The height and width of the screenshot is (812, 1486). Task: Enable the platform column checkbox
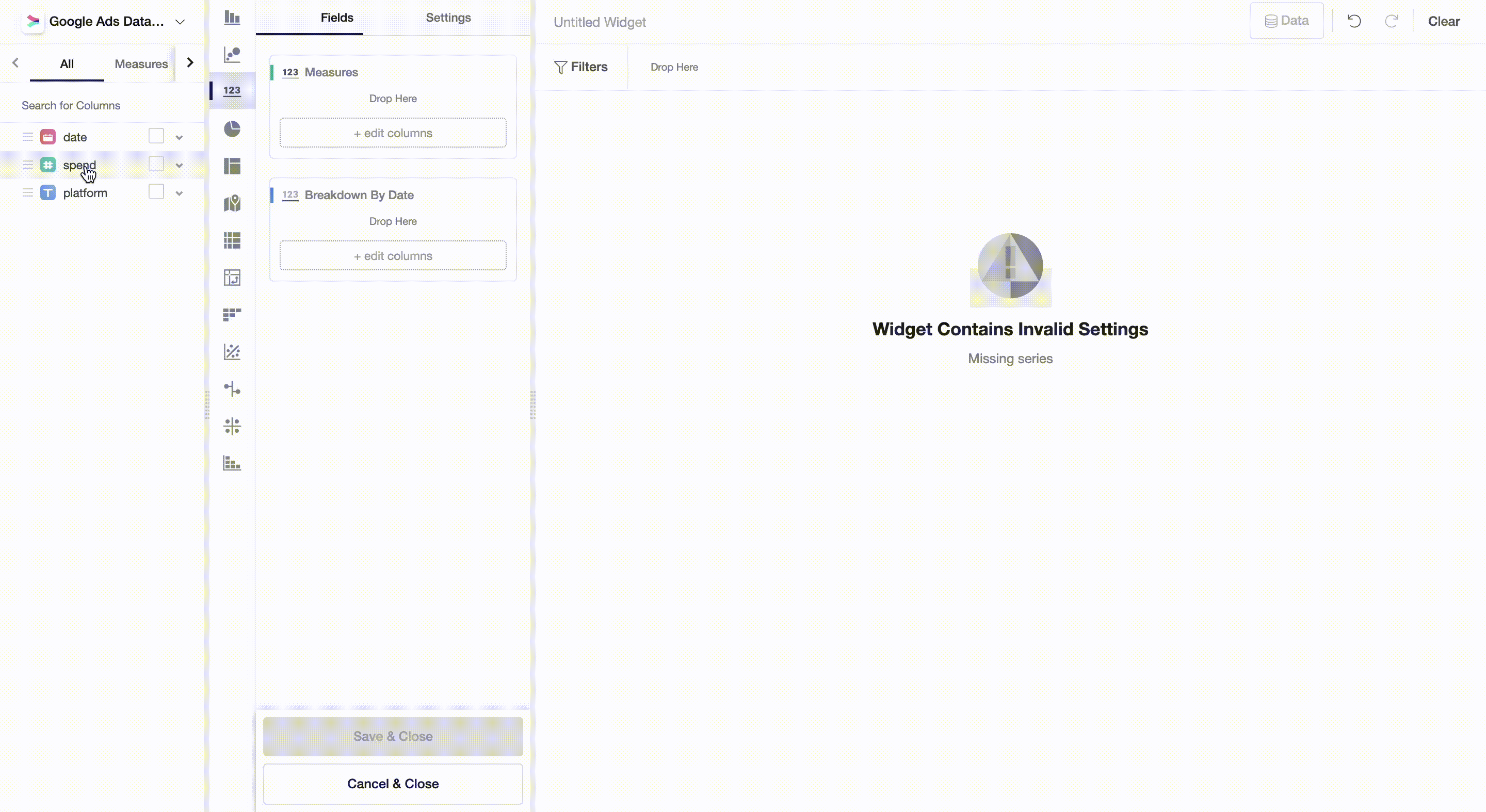pos(156,192)
